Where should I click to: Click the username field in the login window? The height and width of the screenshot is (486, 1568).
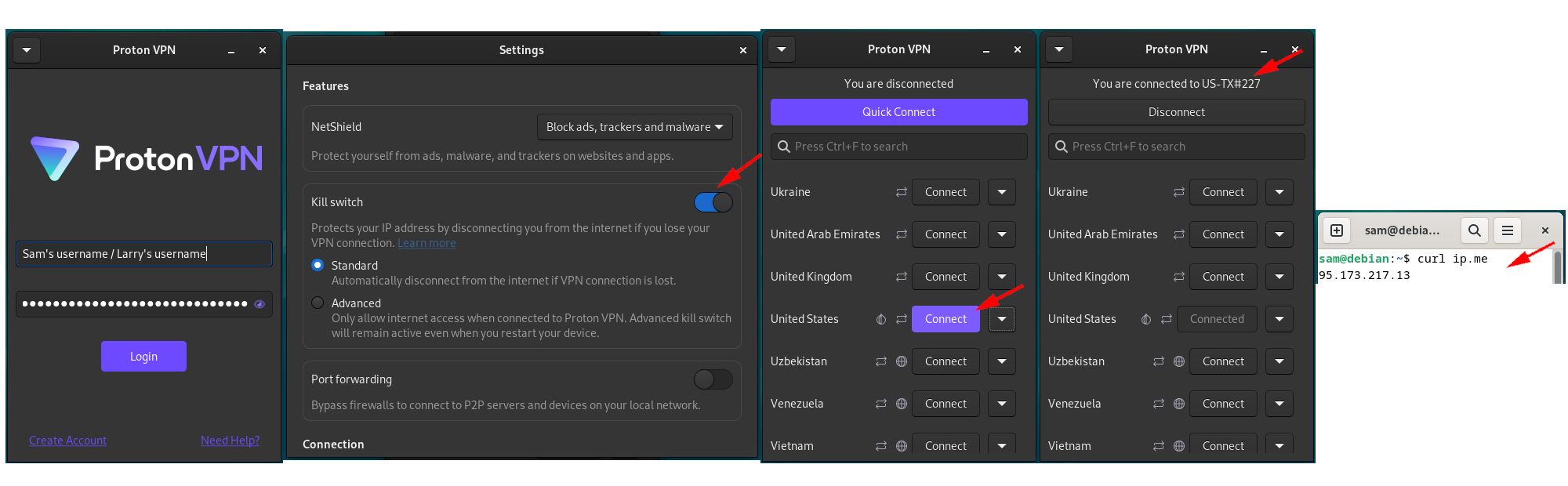144,254
